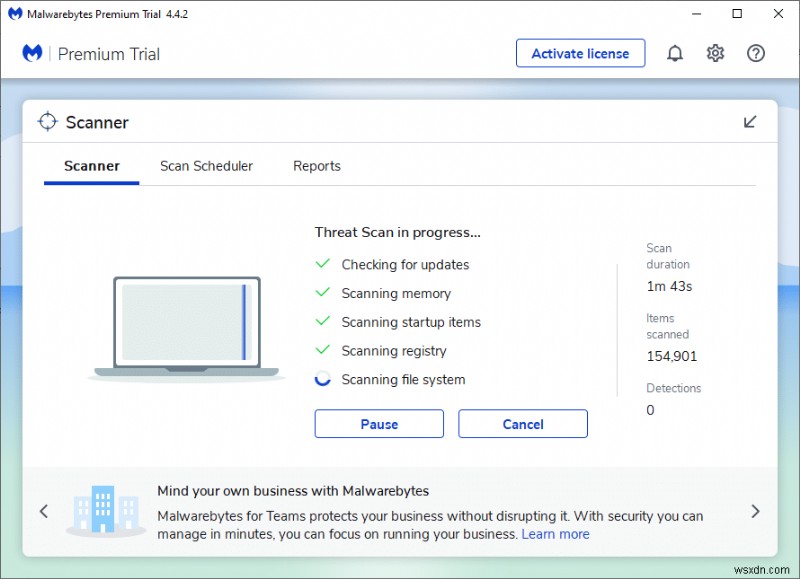Viewport: 800px width, 579px height.
Task: Cancel the threat scan
Action: coord(522,423)
